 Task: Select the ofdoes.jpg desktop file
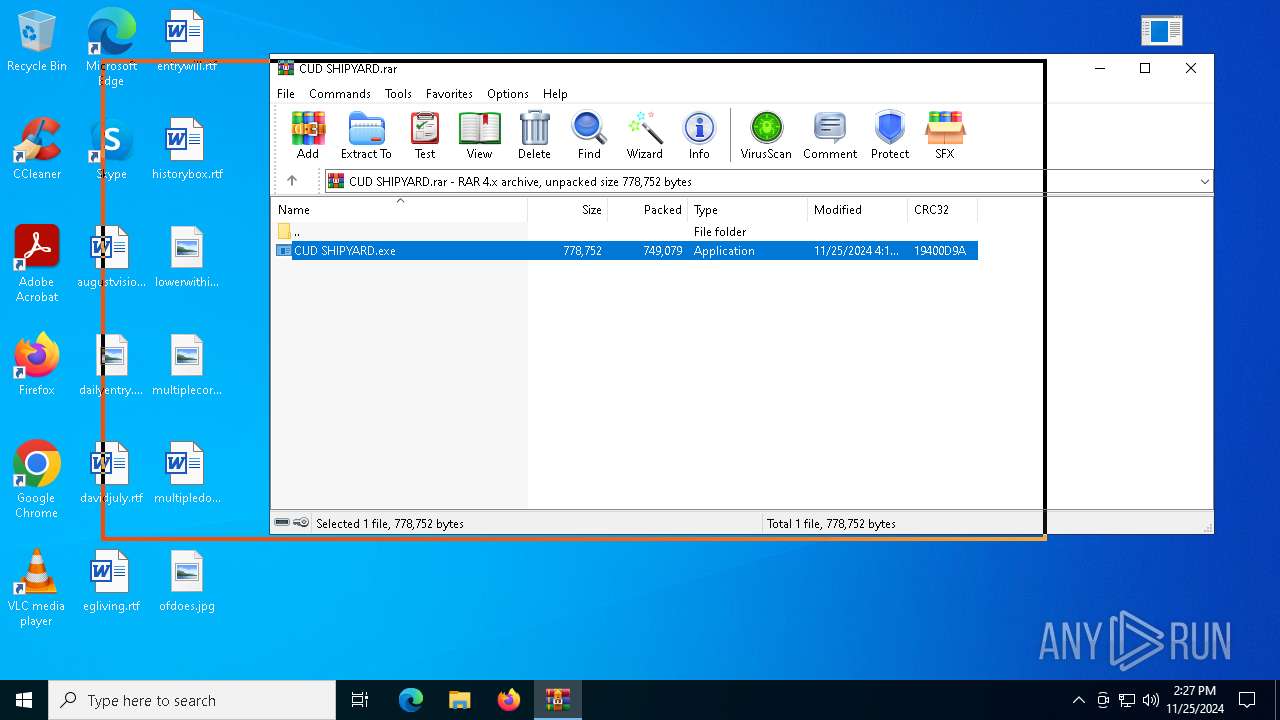187,582
